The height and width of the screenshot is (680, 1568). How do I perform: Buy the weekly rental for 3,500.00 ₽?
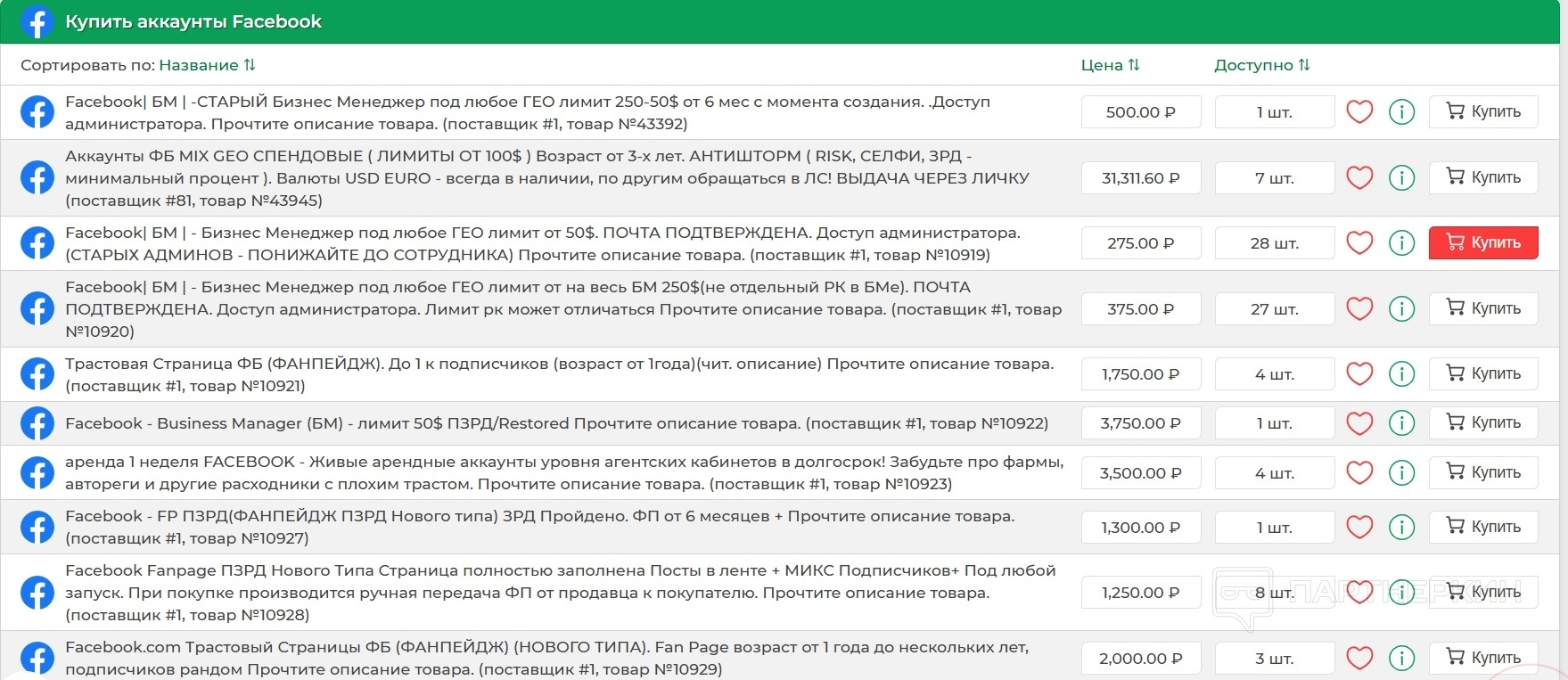[1483, 473]
